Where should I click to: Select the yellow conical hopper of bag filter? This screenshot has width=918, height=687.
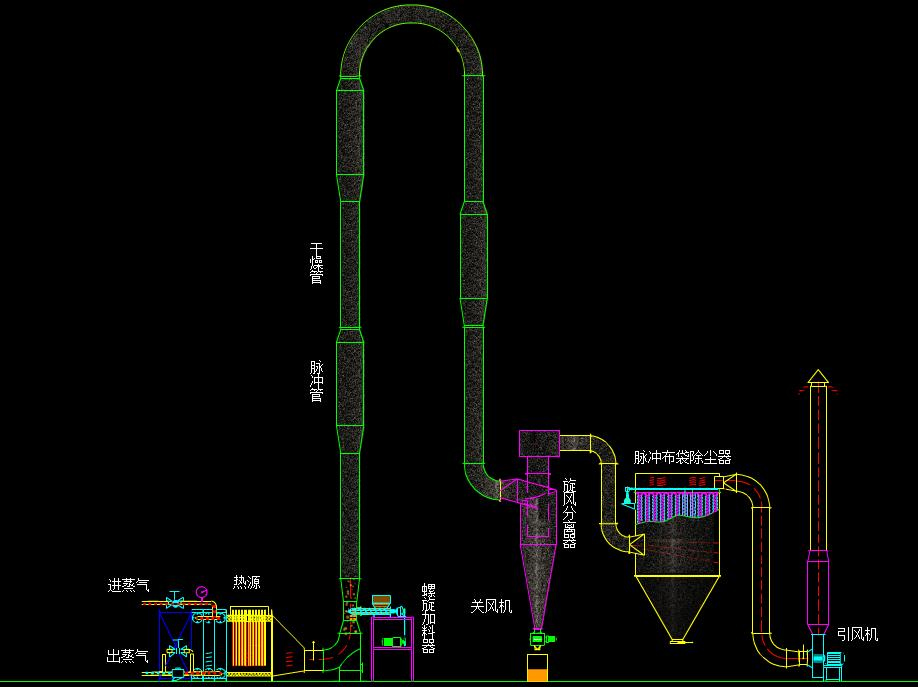(x=677, y=608)
